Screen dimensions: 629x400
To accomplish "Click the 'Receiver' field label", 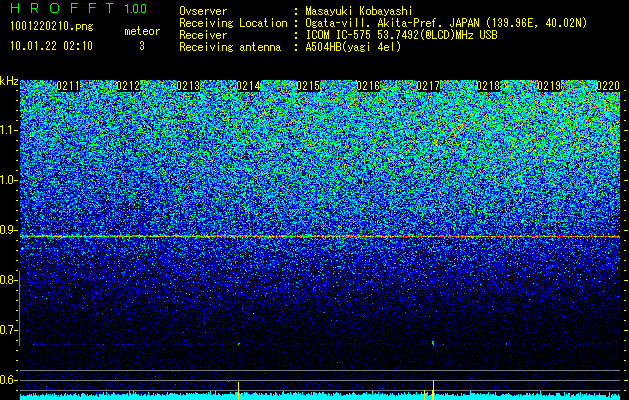I will click(x=203, y=35).
